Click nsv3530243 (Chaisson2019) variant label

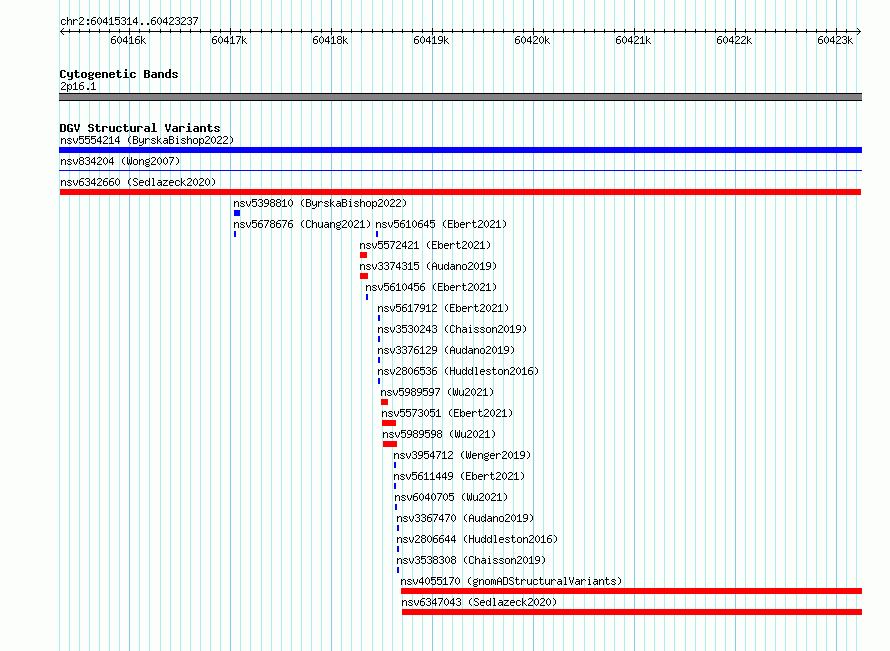click(452, 329)
